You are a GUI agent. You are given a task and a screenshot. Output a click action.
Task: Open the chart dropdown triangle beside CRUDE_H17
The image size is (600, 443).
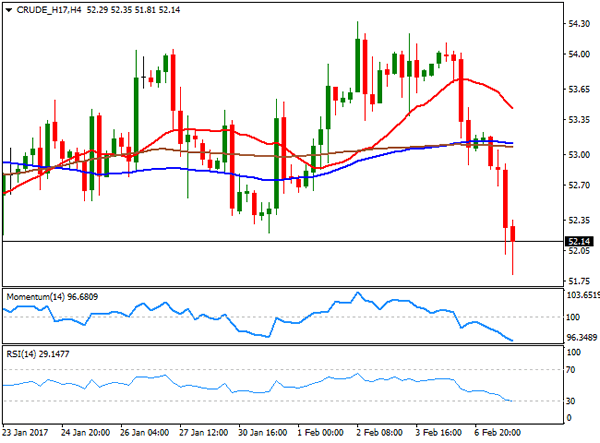(x=8, y=10)
